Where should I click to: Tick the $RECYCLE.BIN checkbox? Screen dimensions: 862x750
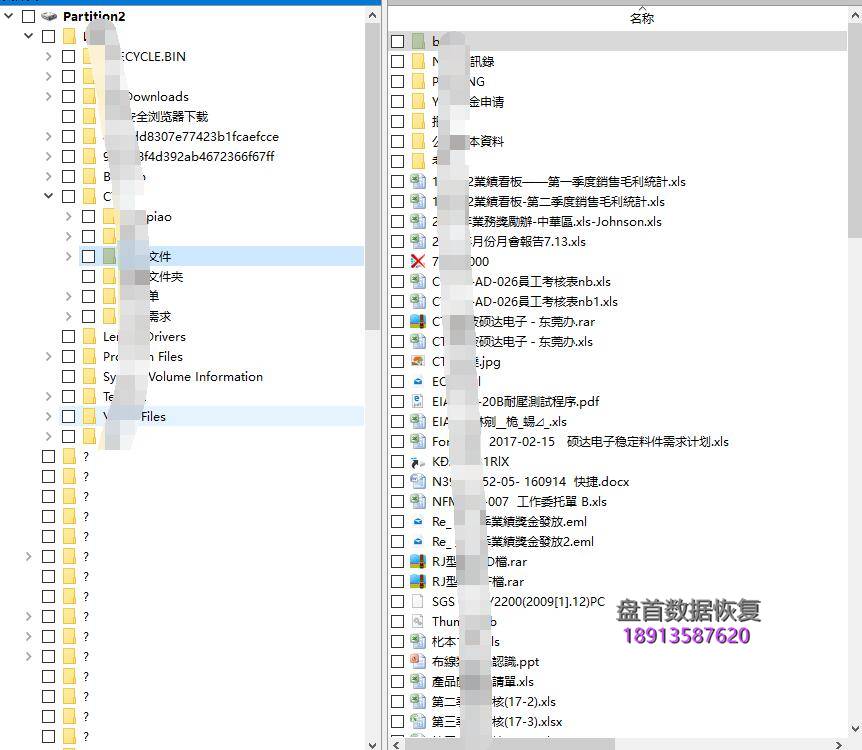[x=68, y=57]
